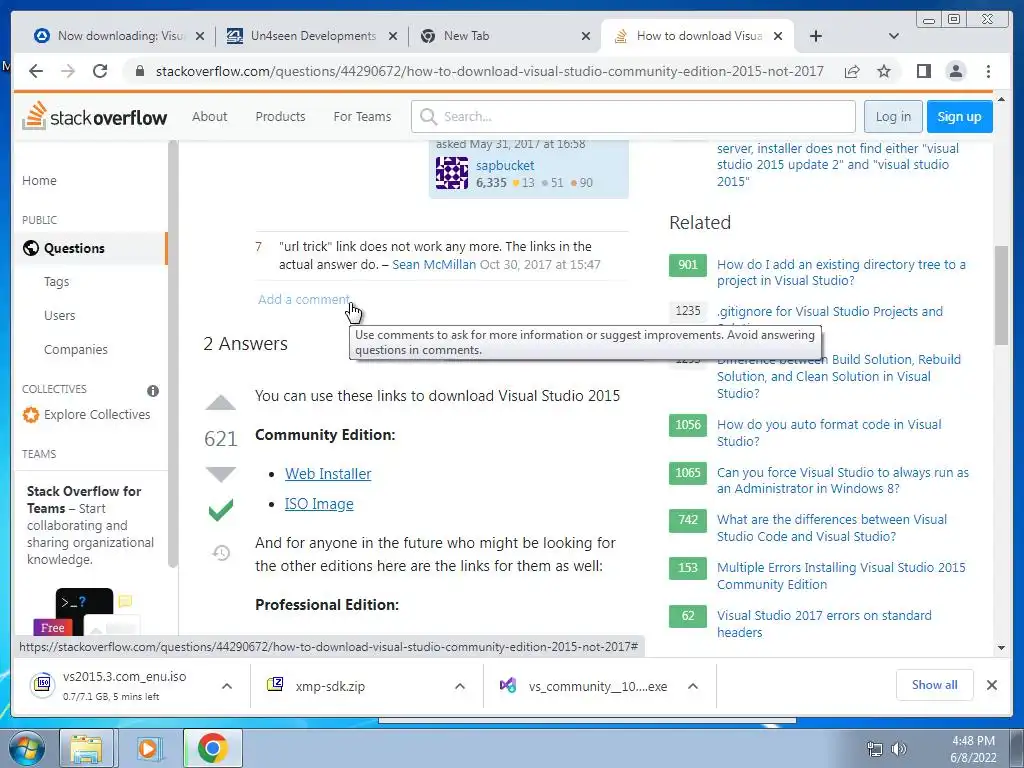This screenshot has height=768, width=1024.
Task: Open Chrome's three-dot menu
Action: (988, 71)
